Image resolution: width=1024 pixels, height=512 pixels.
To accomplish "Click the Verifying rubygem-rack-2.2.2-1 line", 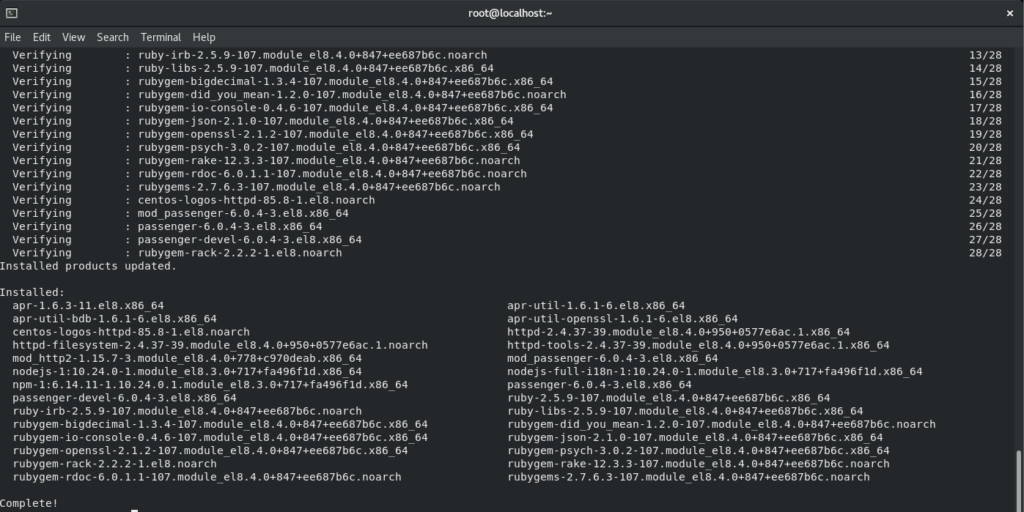I will [507, 253].
